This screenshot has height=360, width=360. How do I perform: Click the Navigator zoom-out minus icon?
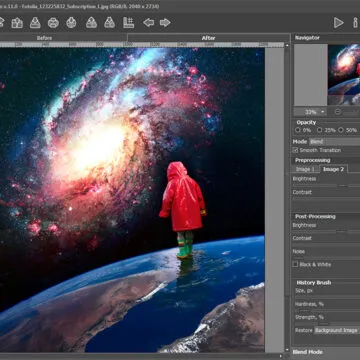click(338, 112)
